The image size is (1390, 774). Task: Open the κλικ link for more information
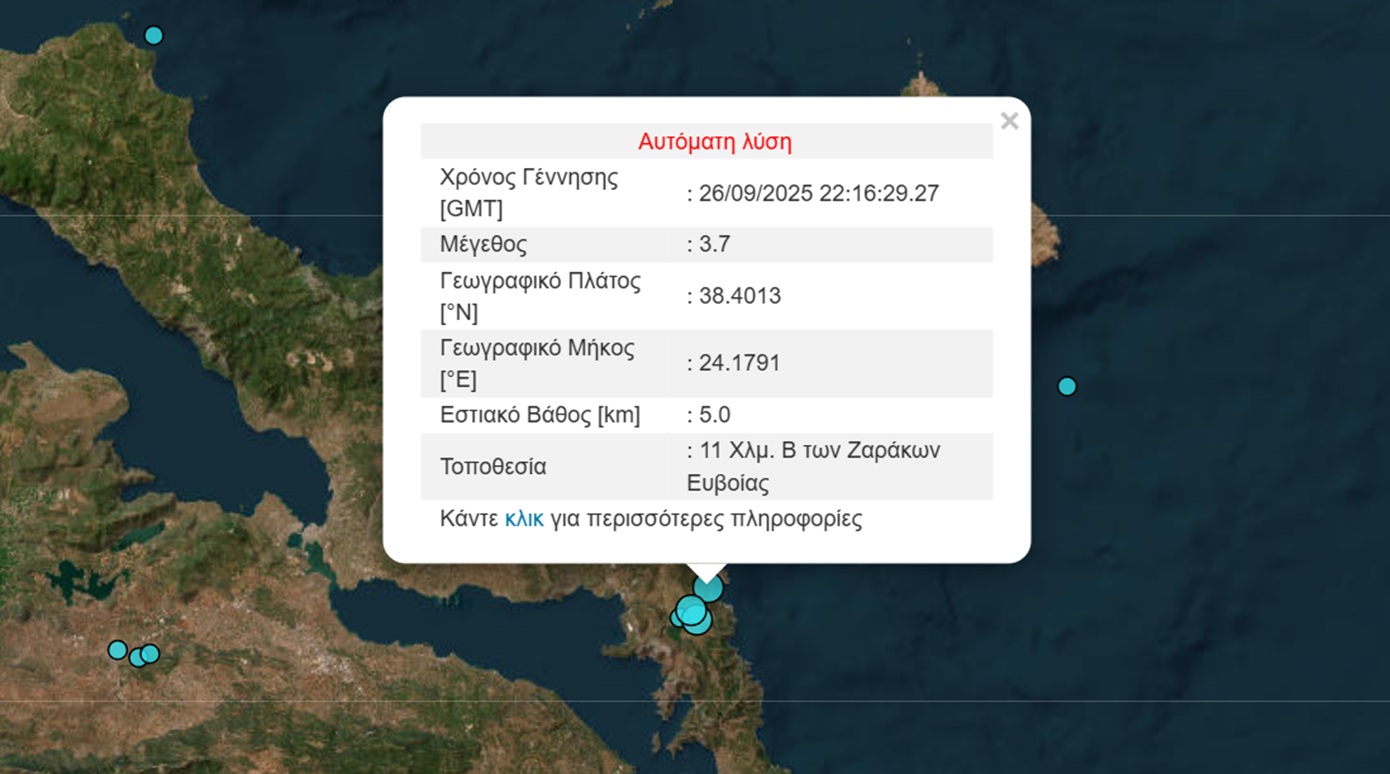pos(522,518)
